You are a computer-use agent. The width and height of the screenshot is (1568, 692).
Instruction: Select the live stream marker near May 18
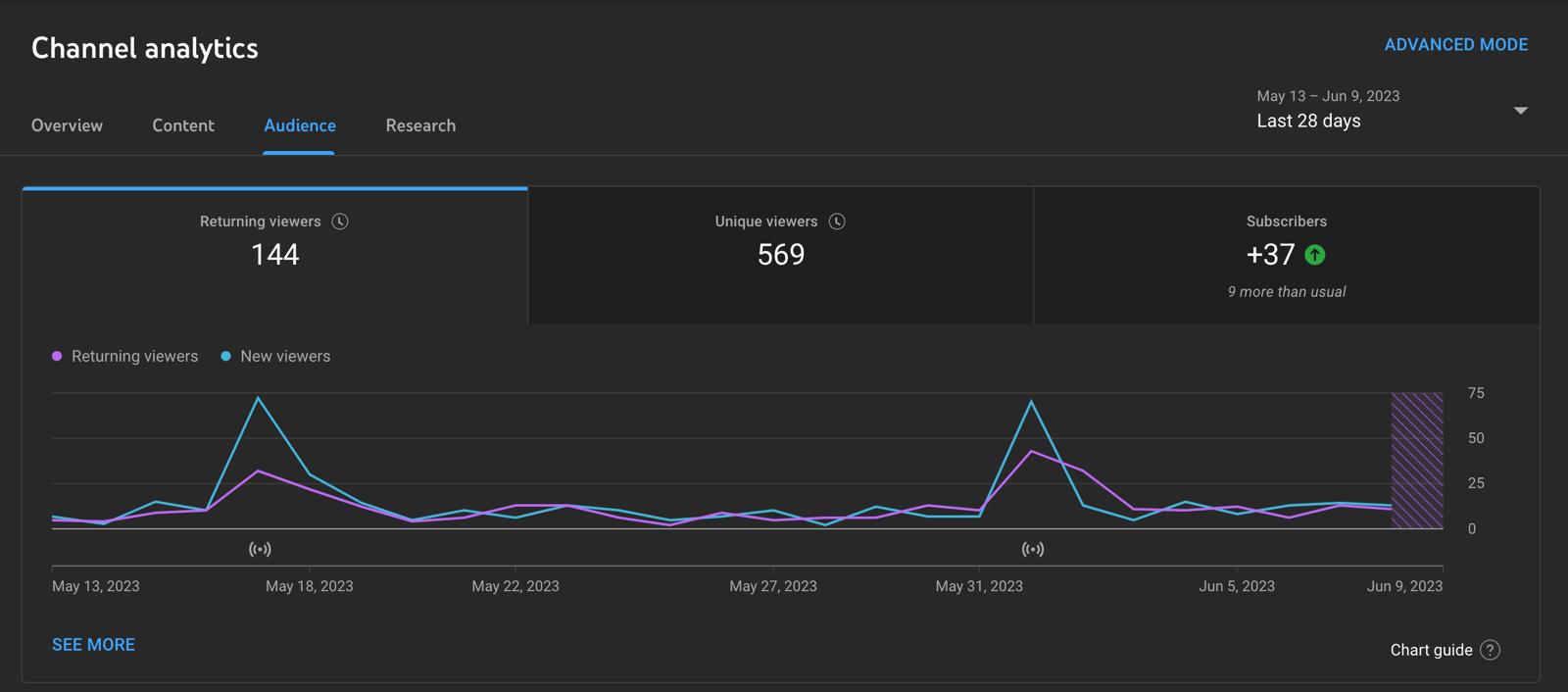click(260, 549)
